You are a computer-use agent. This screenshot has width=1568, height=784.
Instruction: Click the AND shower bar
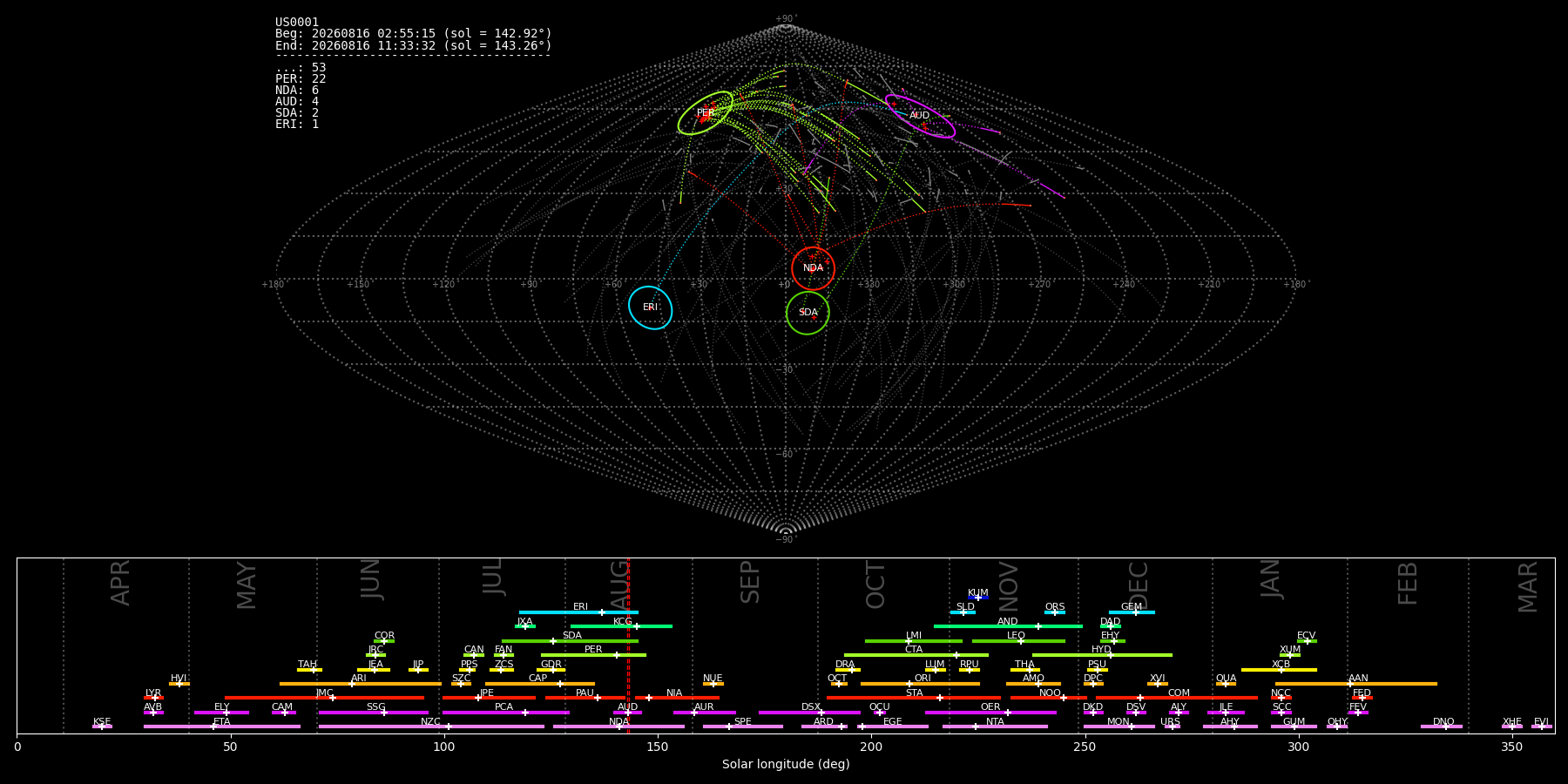[1008, 626]
